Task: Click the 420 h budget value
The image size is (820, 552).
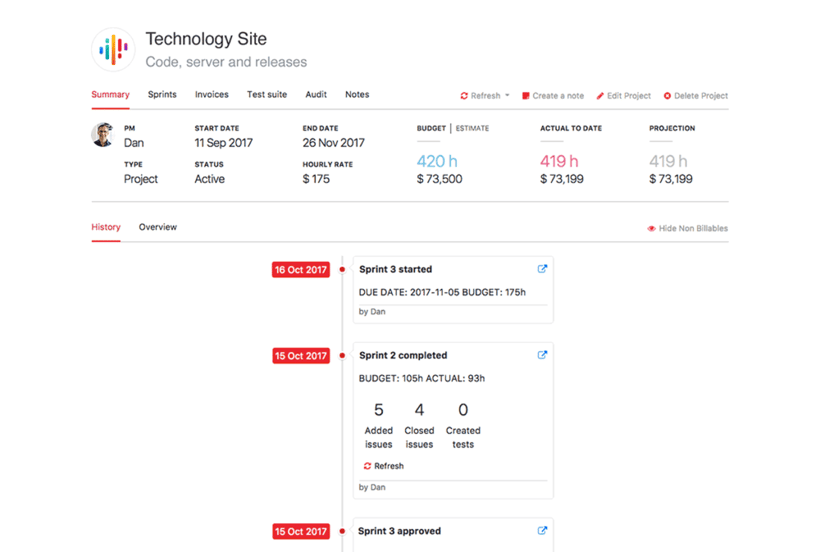Action: click(437, 161)
